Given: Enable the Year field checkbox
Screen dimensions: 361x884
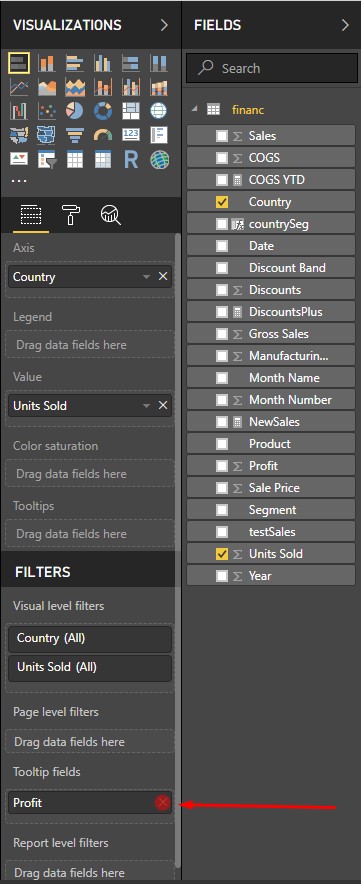Looking at the screenshot, I should pyautogui.click(x=222, y=576).
